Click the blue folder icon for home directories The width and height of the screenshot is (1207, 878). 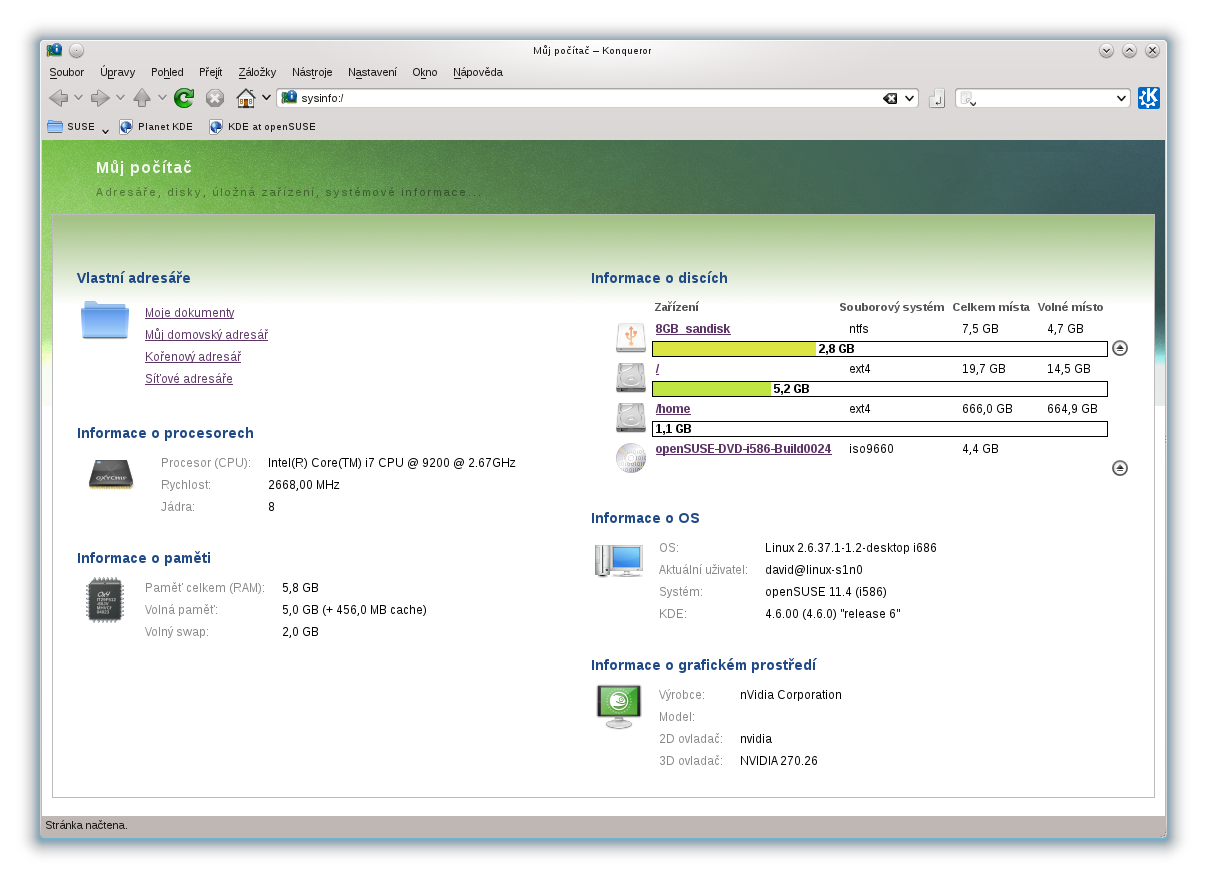(105, 320)
